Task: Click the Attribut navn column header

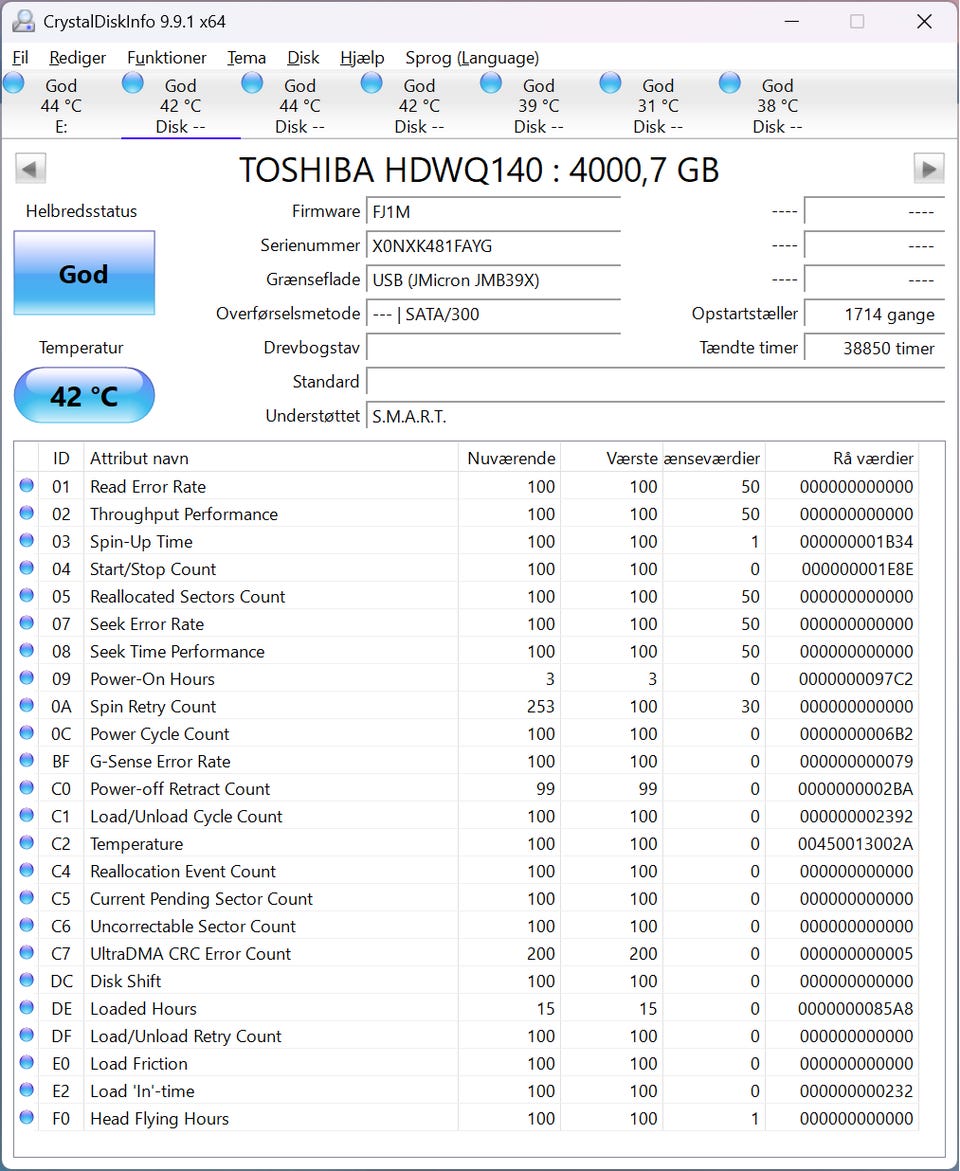Action: (x=270, y=458)
